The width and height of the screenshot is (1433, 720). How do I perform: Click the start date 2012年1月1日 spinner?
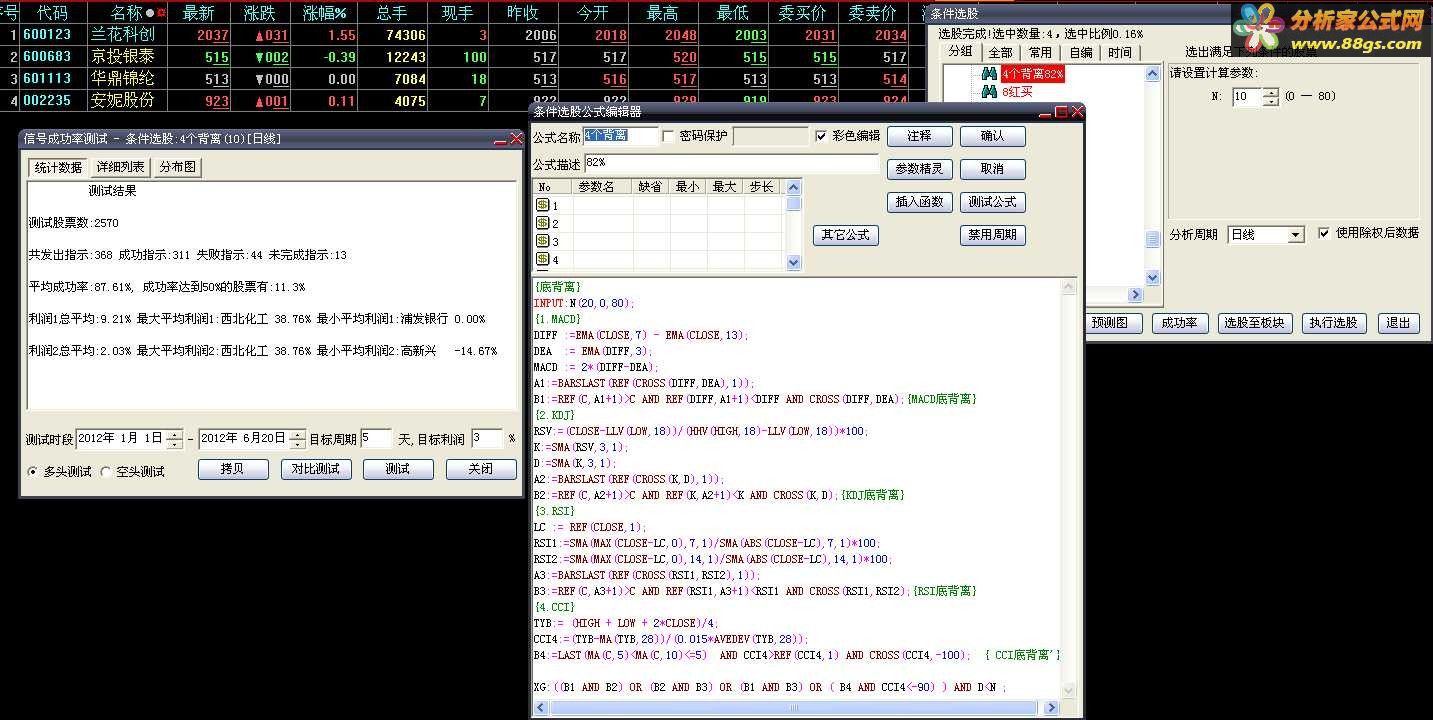click(x=175, y=439)
